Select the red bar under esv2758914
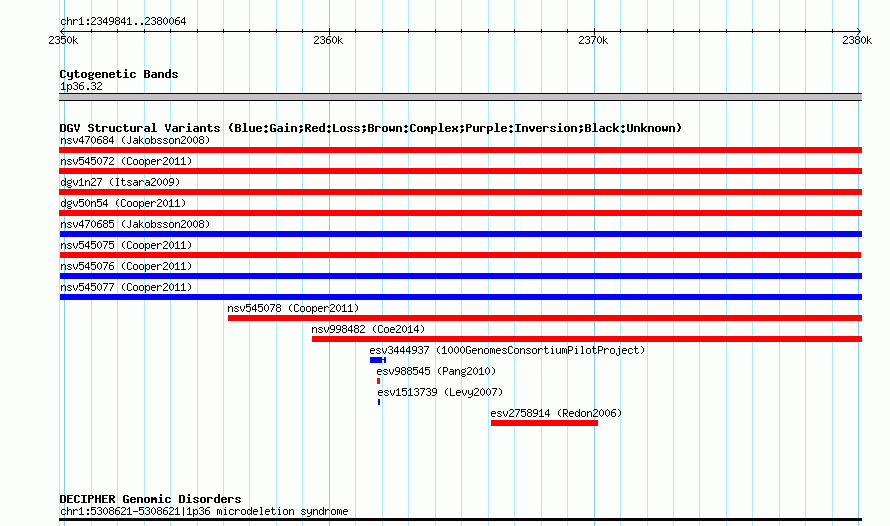The height and width of the screenshot is (526, 890). [544, 423]
